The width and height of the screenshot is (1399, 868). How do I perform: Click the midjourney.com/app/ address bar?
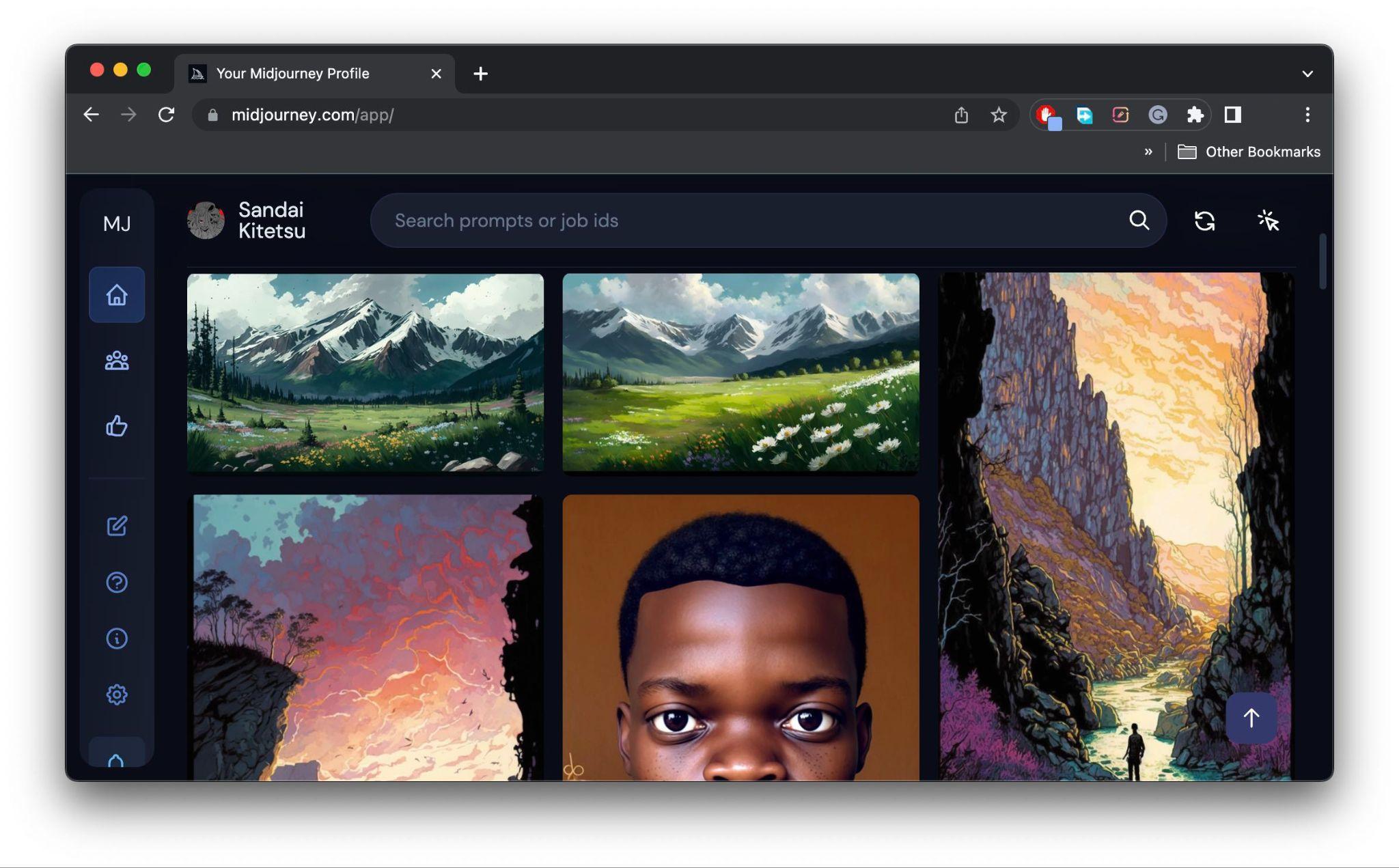click(x=605, y=115)
